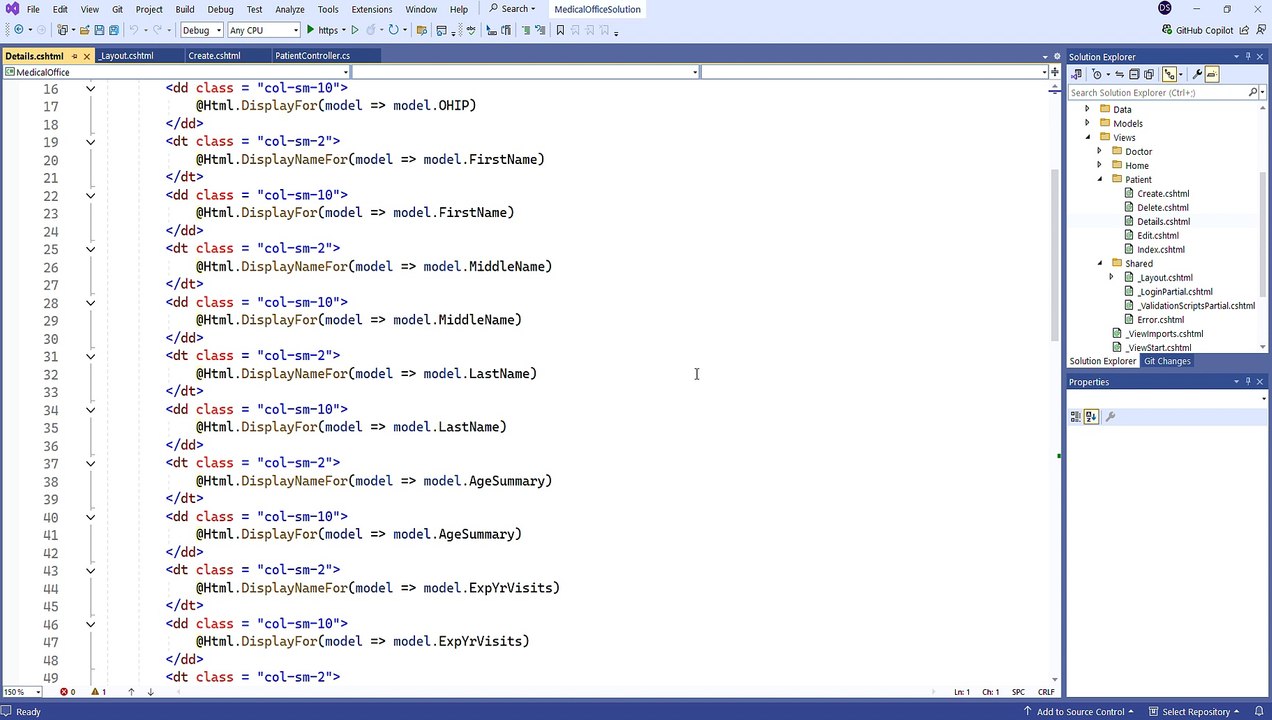This screenshot has height=720, width=1272.
Task: Click the down arrow navigate-to-next-issue icon
Action: click(x=151, y=692)
